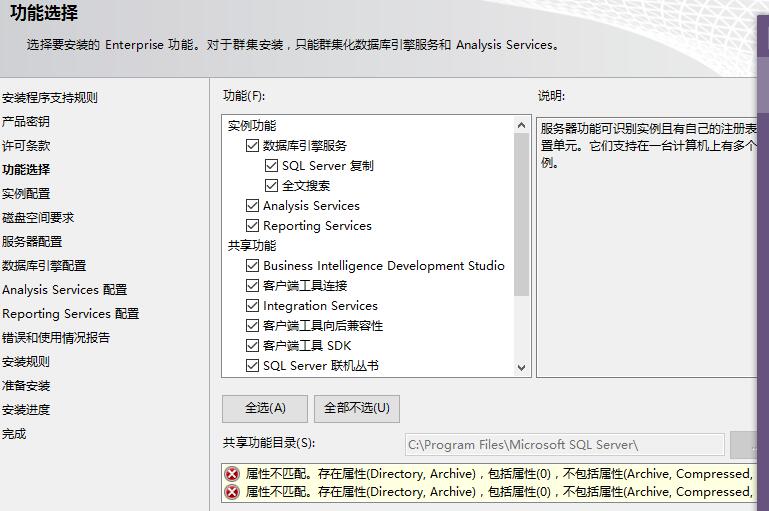This screenshot has height=511, width=769.
Task: Select 服务器配置 step in sidebar
Action: pos(32,242)
